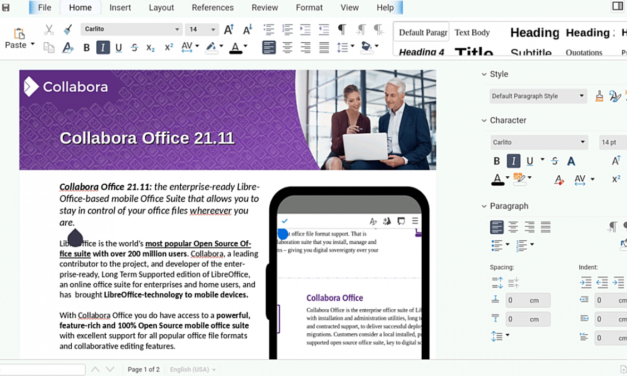The width and height of the screenshot is (627, 376).
Task: Decrease font size with the small A icon
Action: [248, 29]
